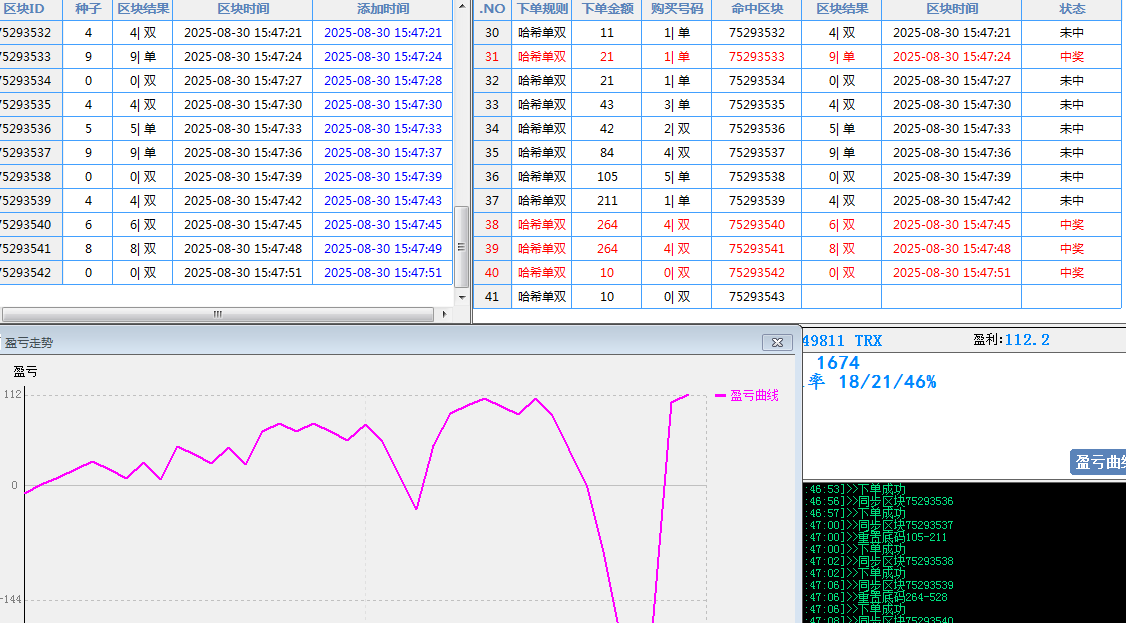
Task: Select order row number 41
Action: click(491, 296)
